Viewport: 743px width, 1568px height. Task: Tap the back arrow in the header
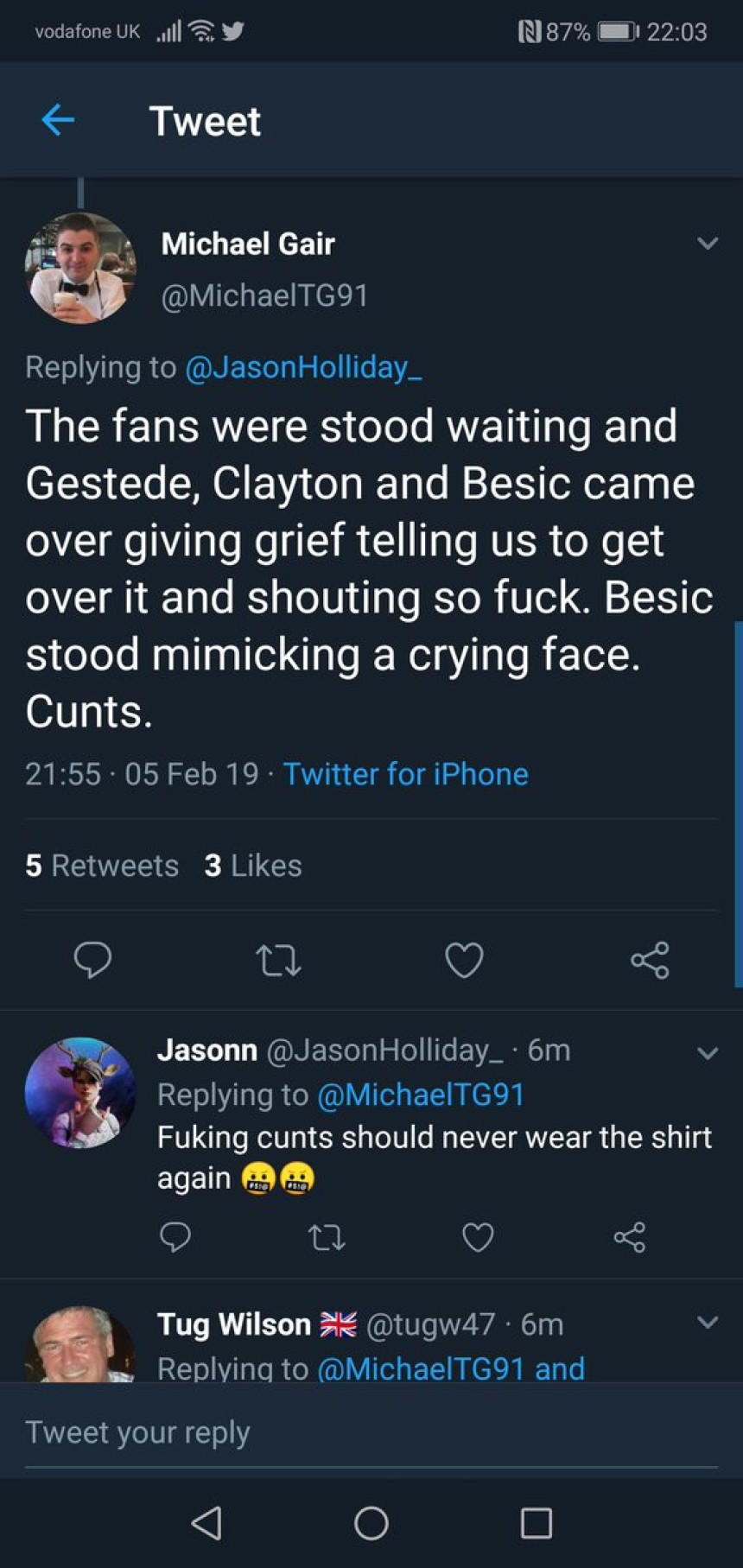click(x=58, y=120)
